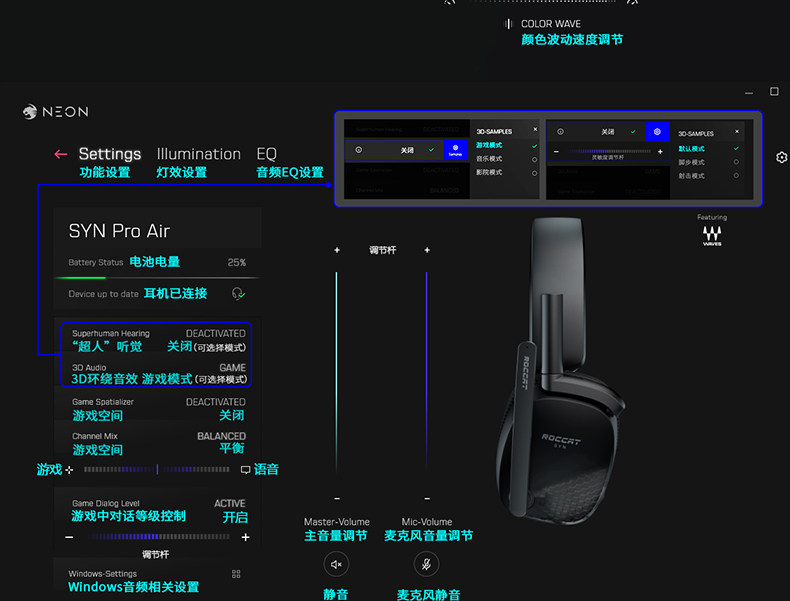The image size is (790, 601).
Task: Click the window restore icon
Action: pyautogui.click(x=774, y=91)
